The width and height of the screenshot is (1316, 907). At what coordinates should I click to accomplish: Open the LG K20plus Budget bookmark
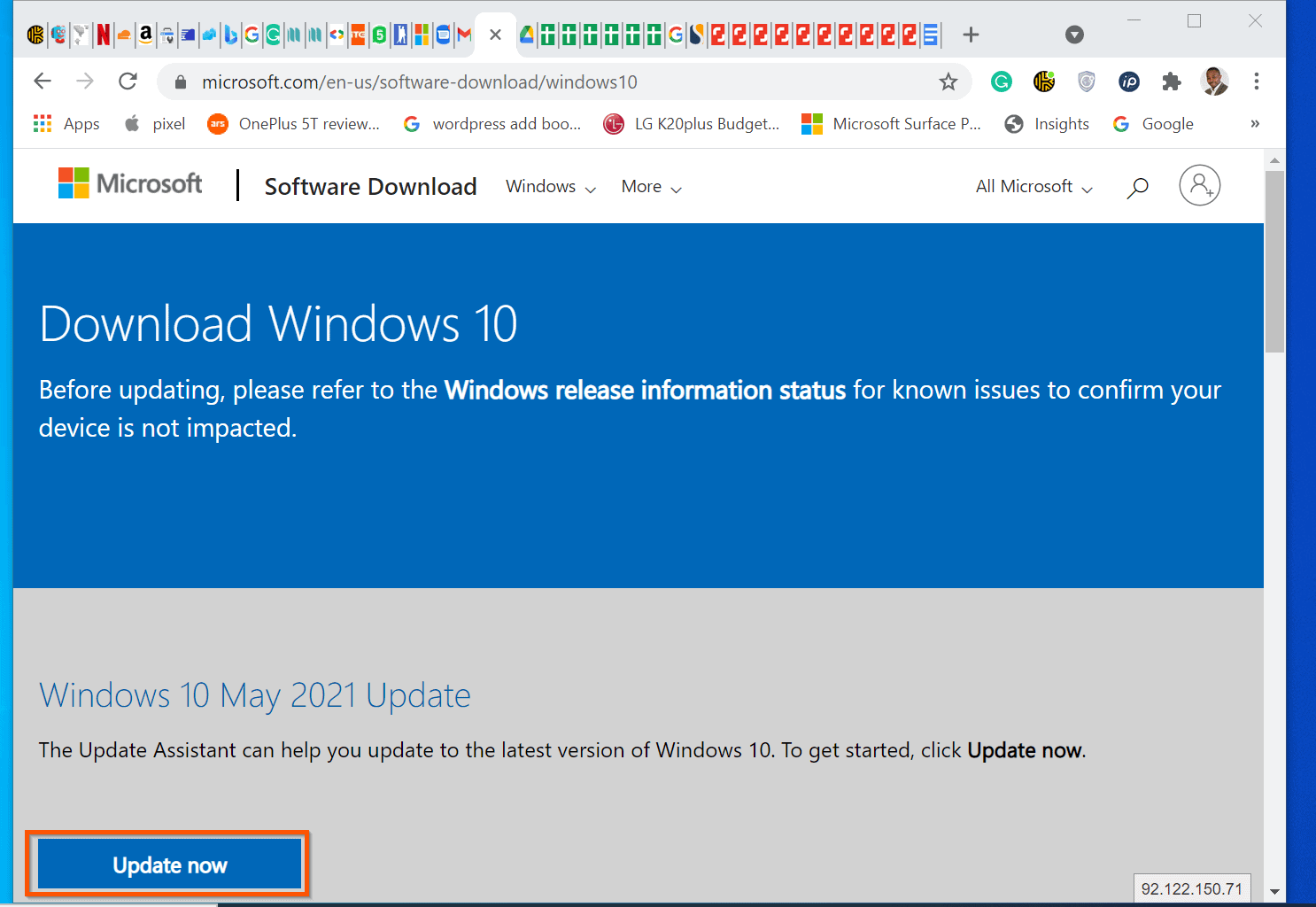pyautogui.click(x=692, y=124)
